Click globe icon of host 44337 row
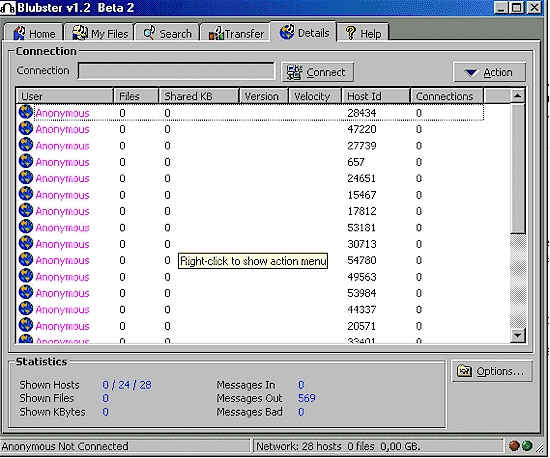Screen dimensions: 550x458 click(26, 309)
